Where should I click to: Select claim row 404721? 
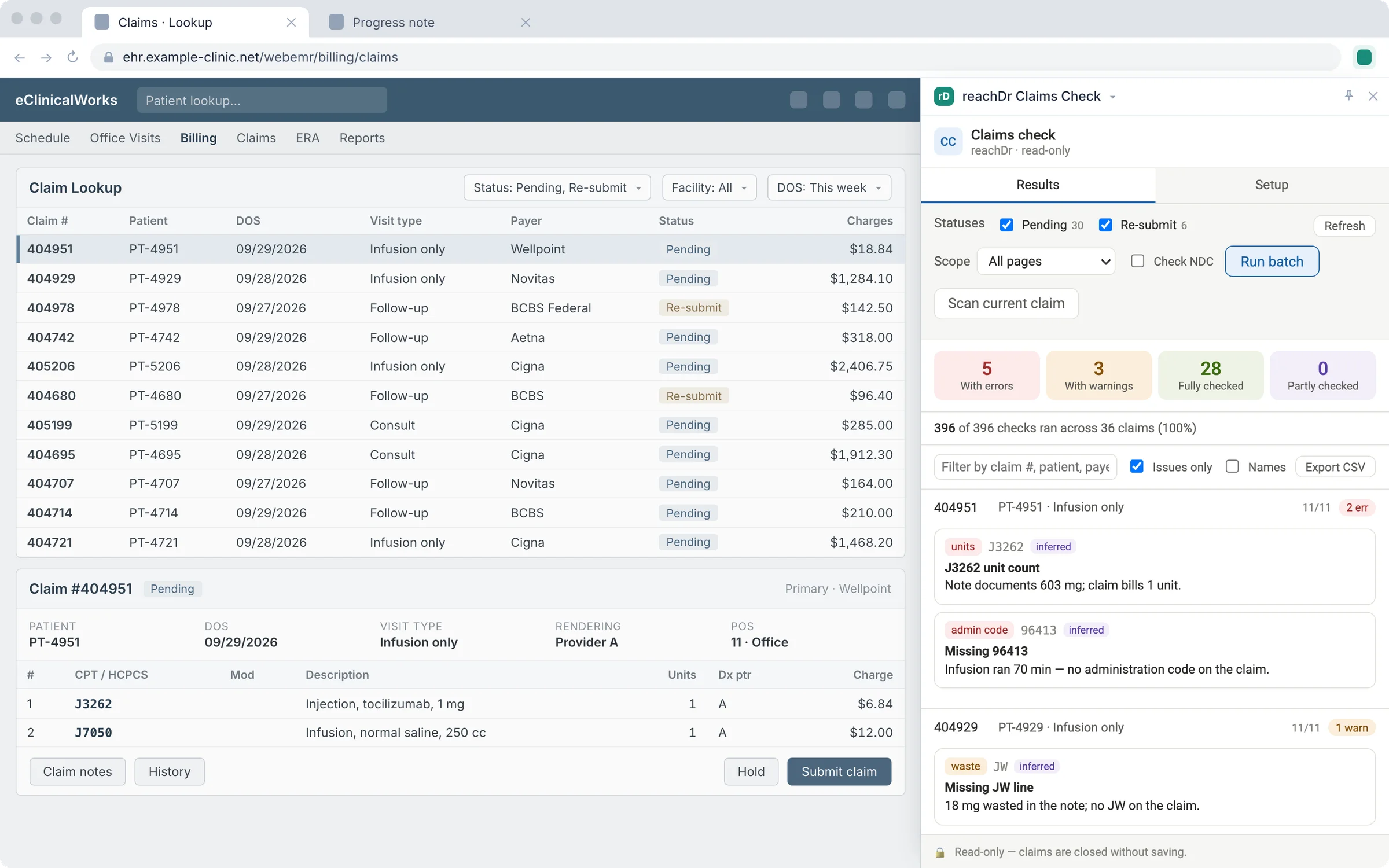coord(460,542)
